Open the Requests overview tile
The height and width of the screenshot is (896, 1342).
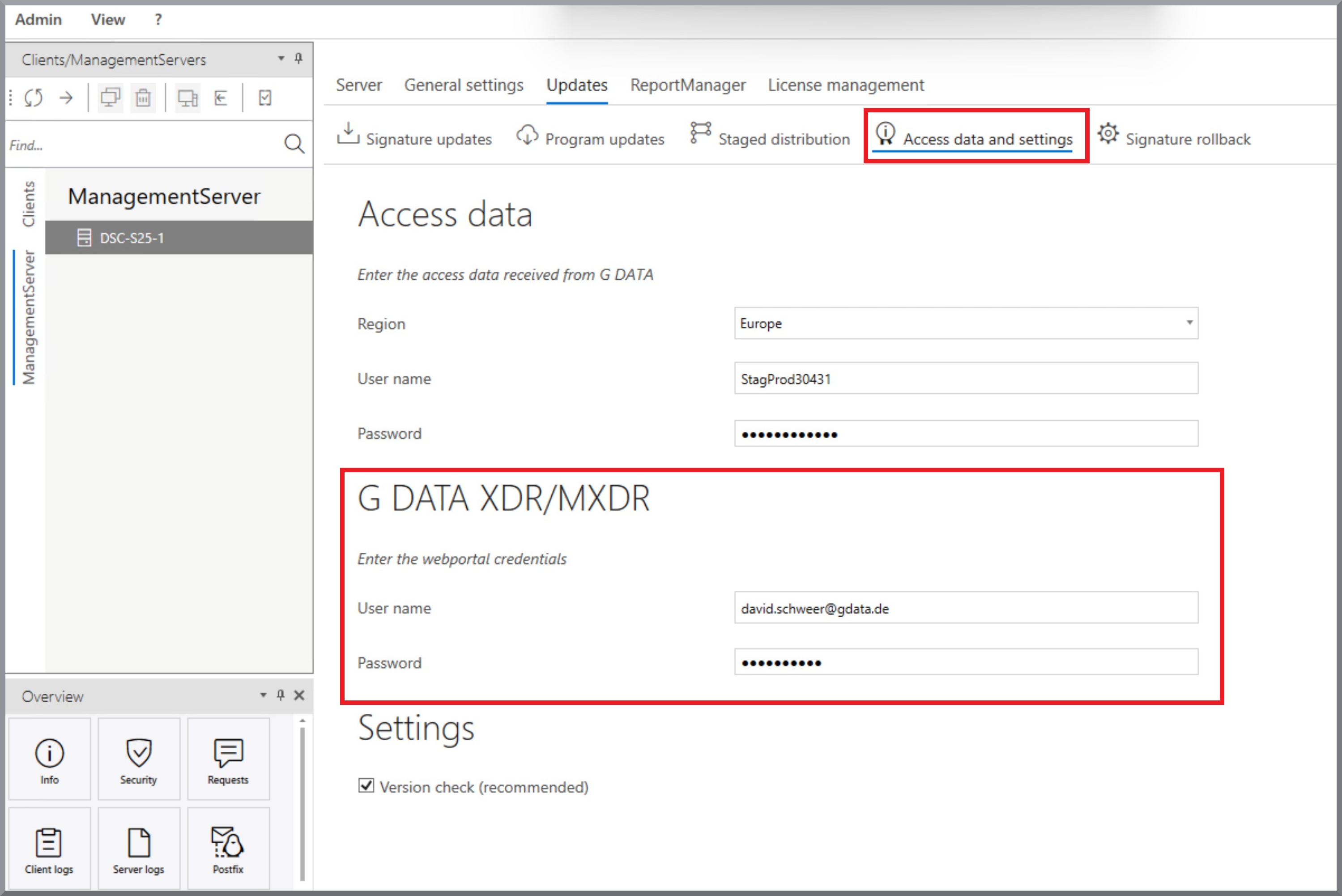(228, 759)
